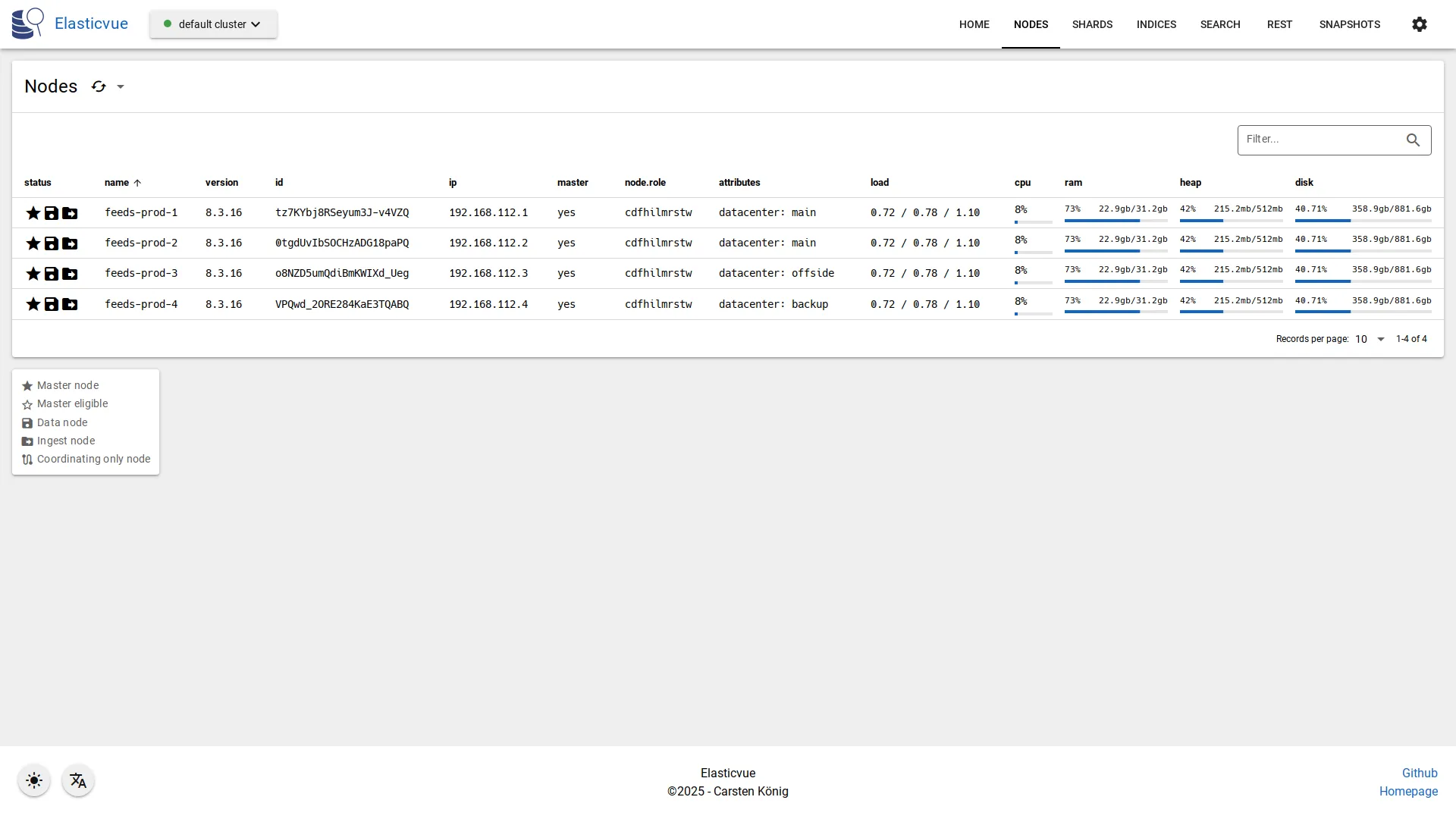This screenshot has height=819, width=1456.
Task: Click the language selection icon in the footer
Action: pos(78,780)
